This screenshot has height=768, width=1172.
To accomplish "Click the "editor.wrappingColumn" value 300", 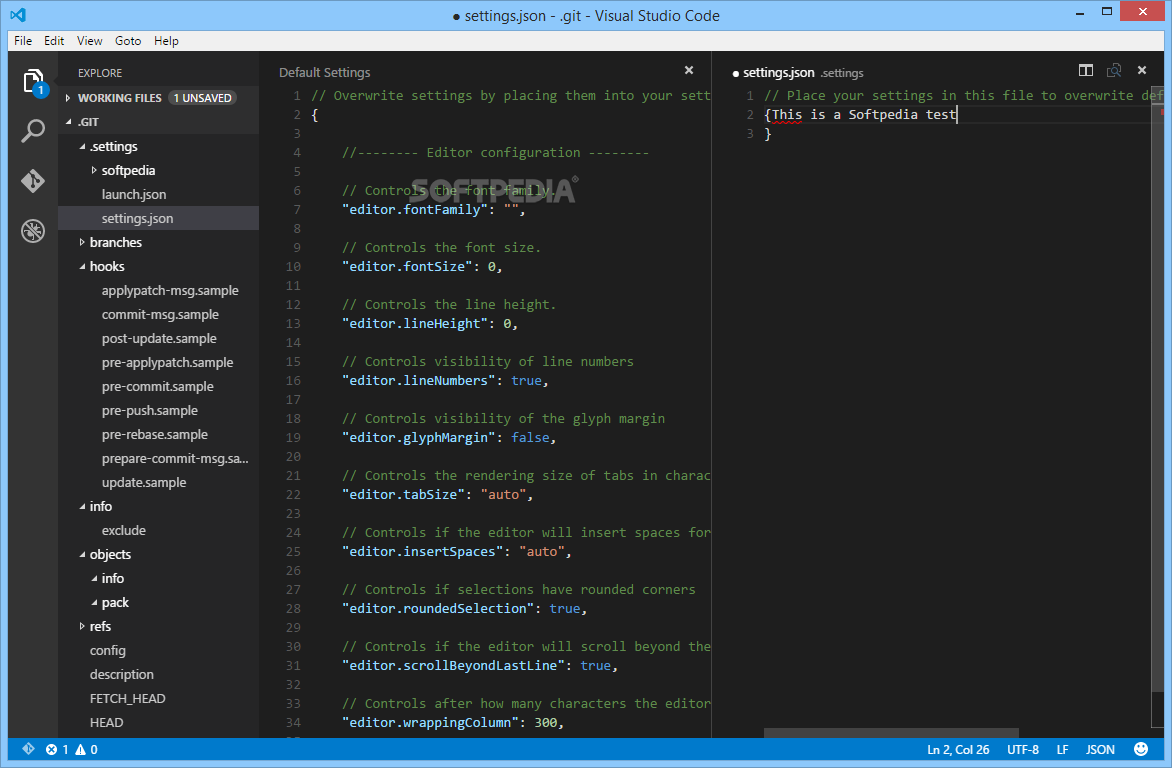I will point(546,722).
